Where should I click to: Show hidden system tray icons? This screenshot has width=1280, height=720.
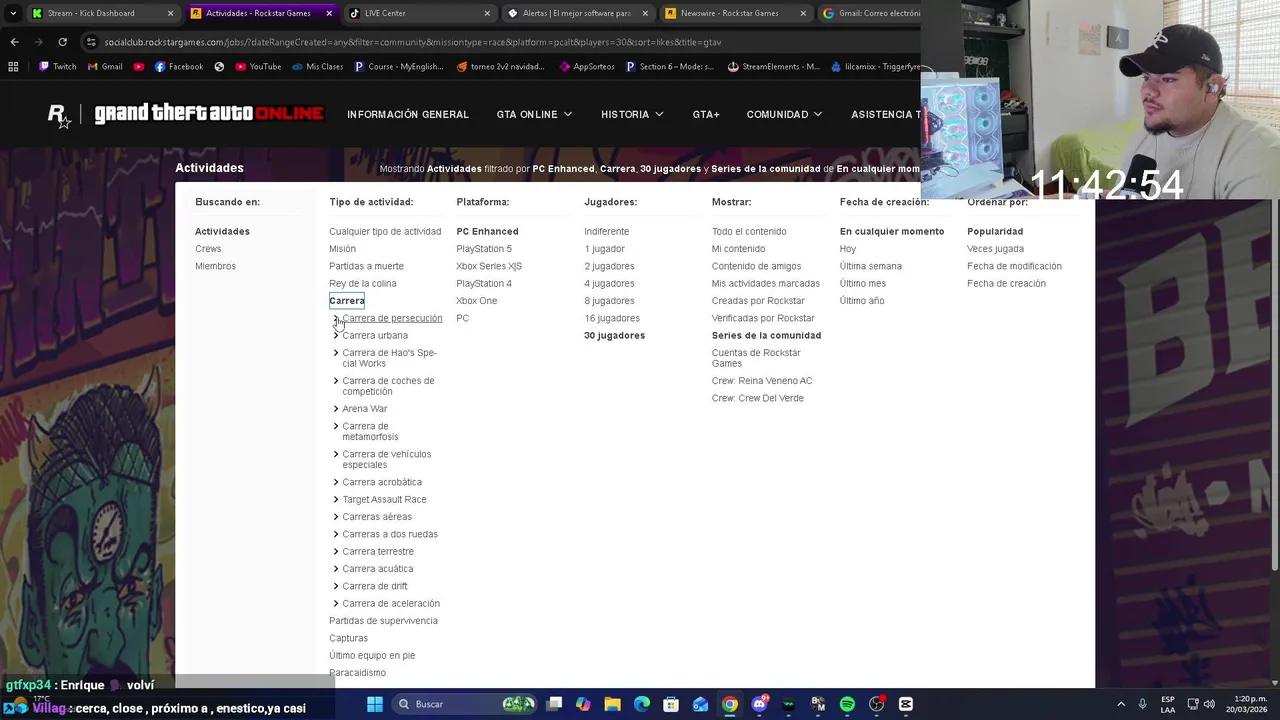coord(1121,704)
